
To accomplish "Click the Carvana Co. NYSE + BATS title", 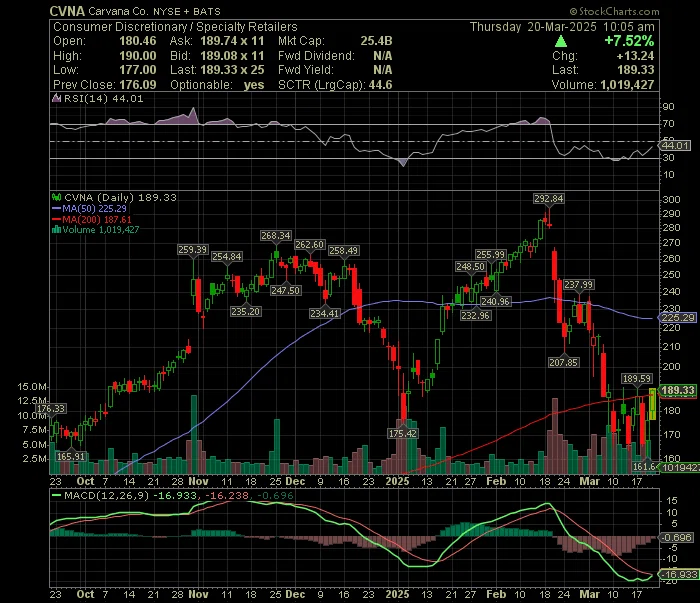I will (x=154, y=11).
